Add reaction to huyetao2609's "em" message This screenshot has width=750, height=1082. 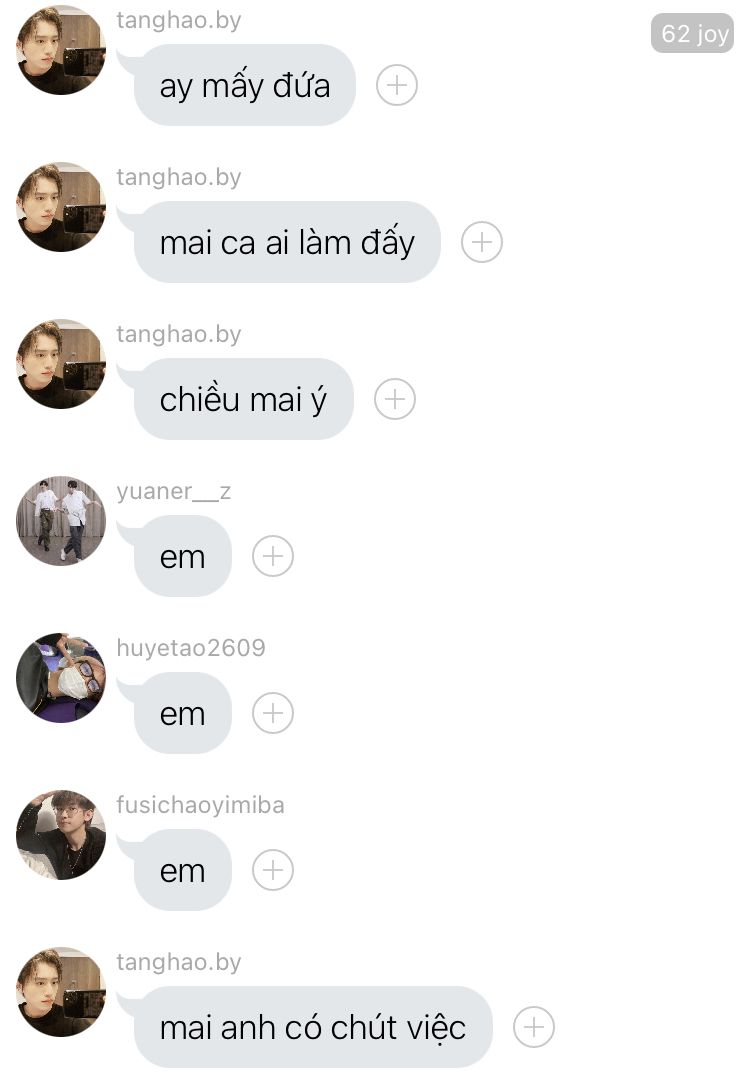pyautogui.click(x=273, y=713)
